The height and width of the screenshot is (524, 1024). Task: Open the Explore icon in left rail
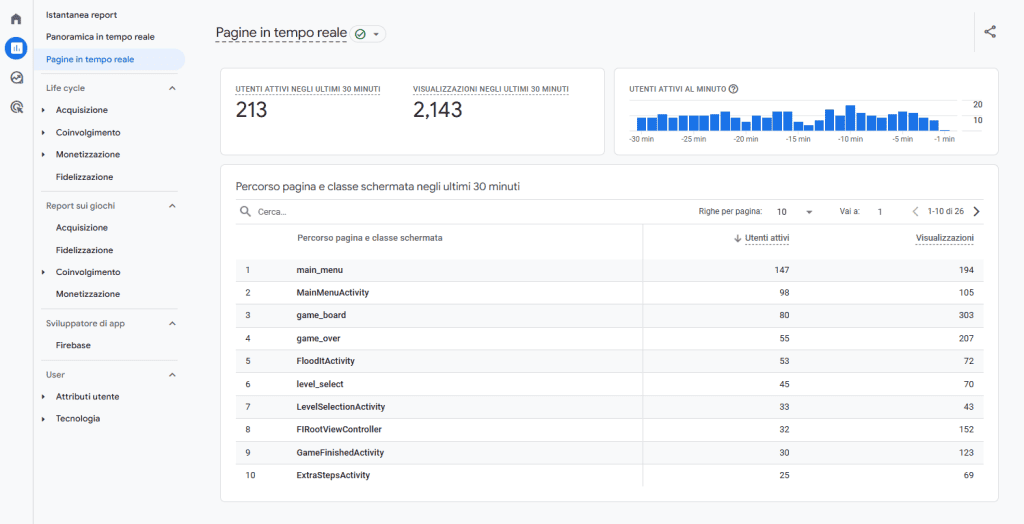tap(16, 78)
